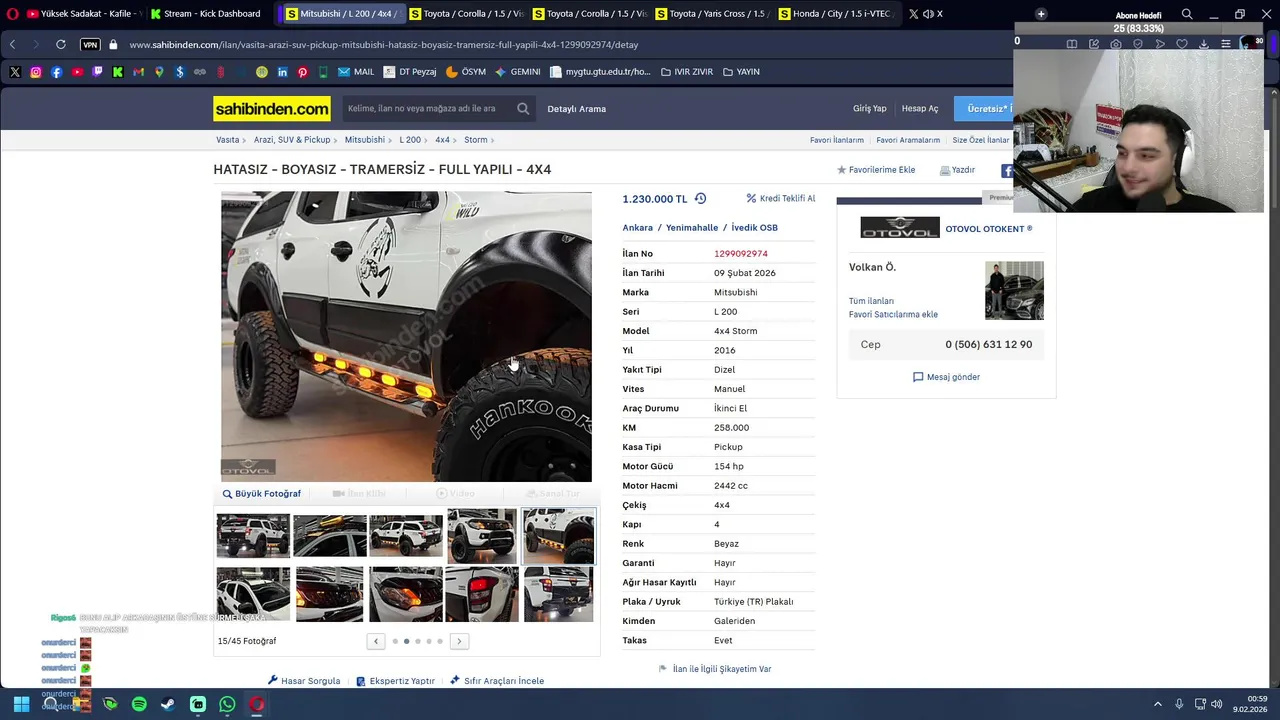The image size is (1280, 720).
Task: Open a new browser tab
Action: point(1041,14)
